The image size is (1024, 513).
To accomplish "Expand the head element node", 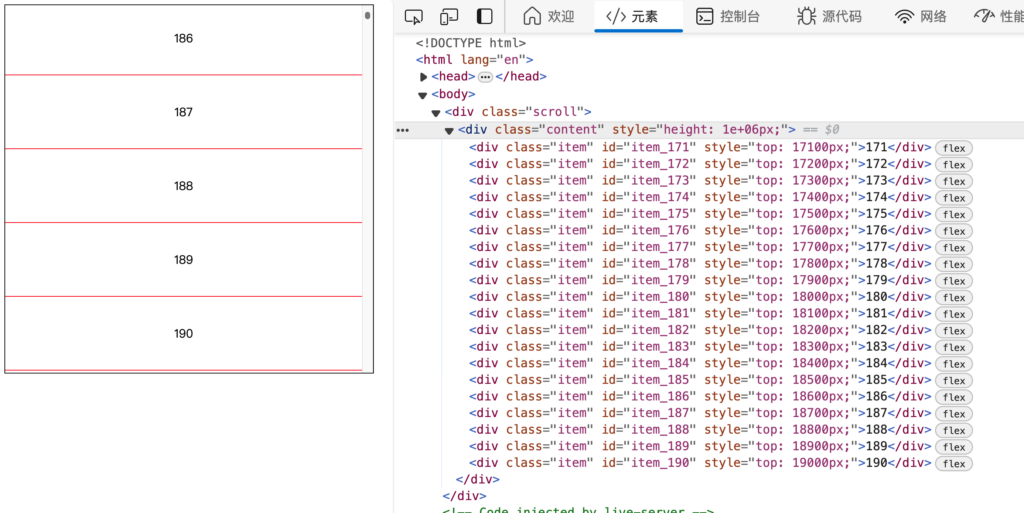I will 423,77.
